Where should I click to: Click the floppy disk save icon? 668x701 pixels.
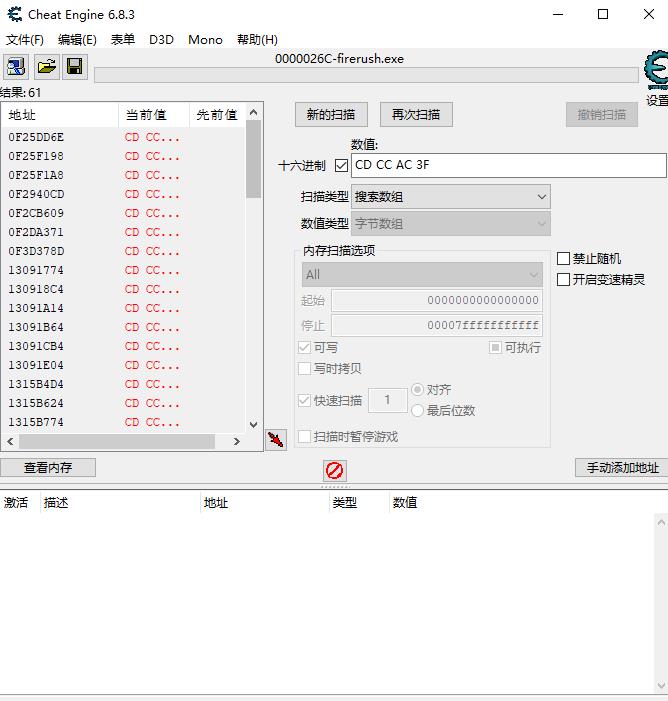click(x=75, y=67)
